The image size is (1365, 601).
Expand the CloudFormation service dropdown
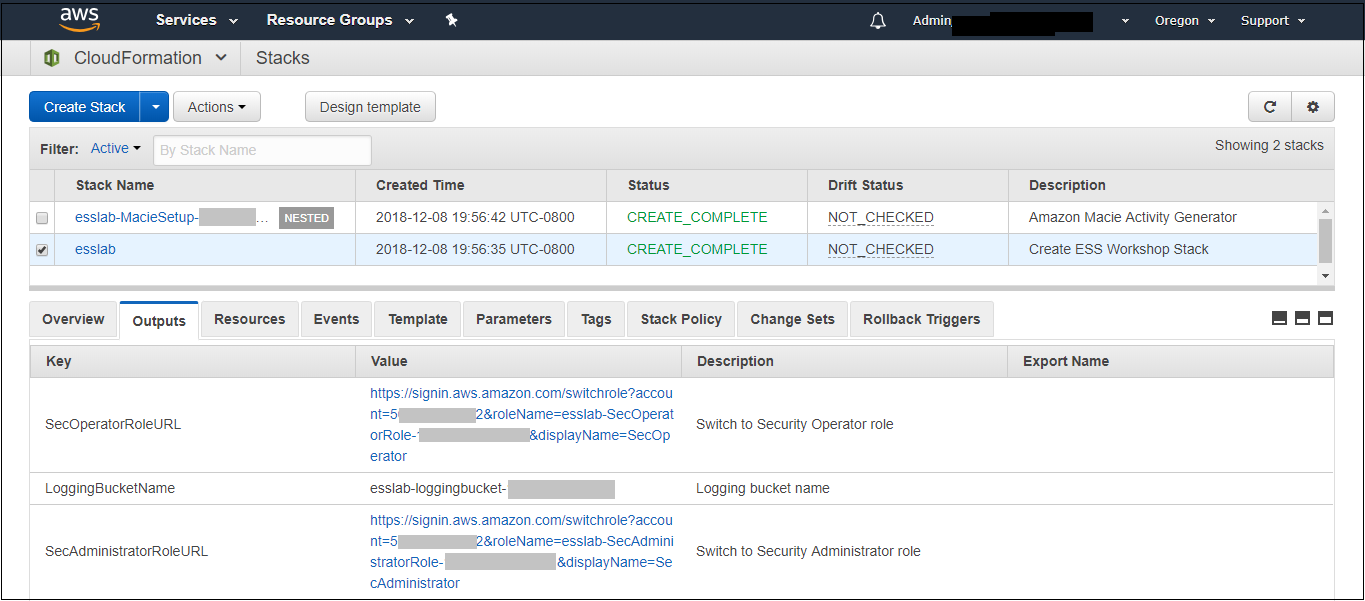[150, 58]
